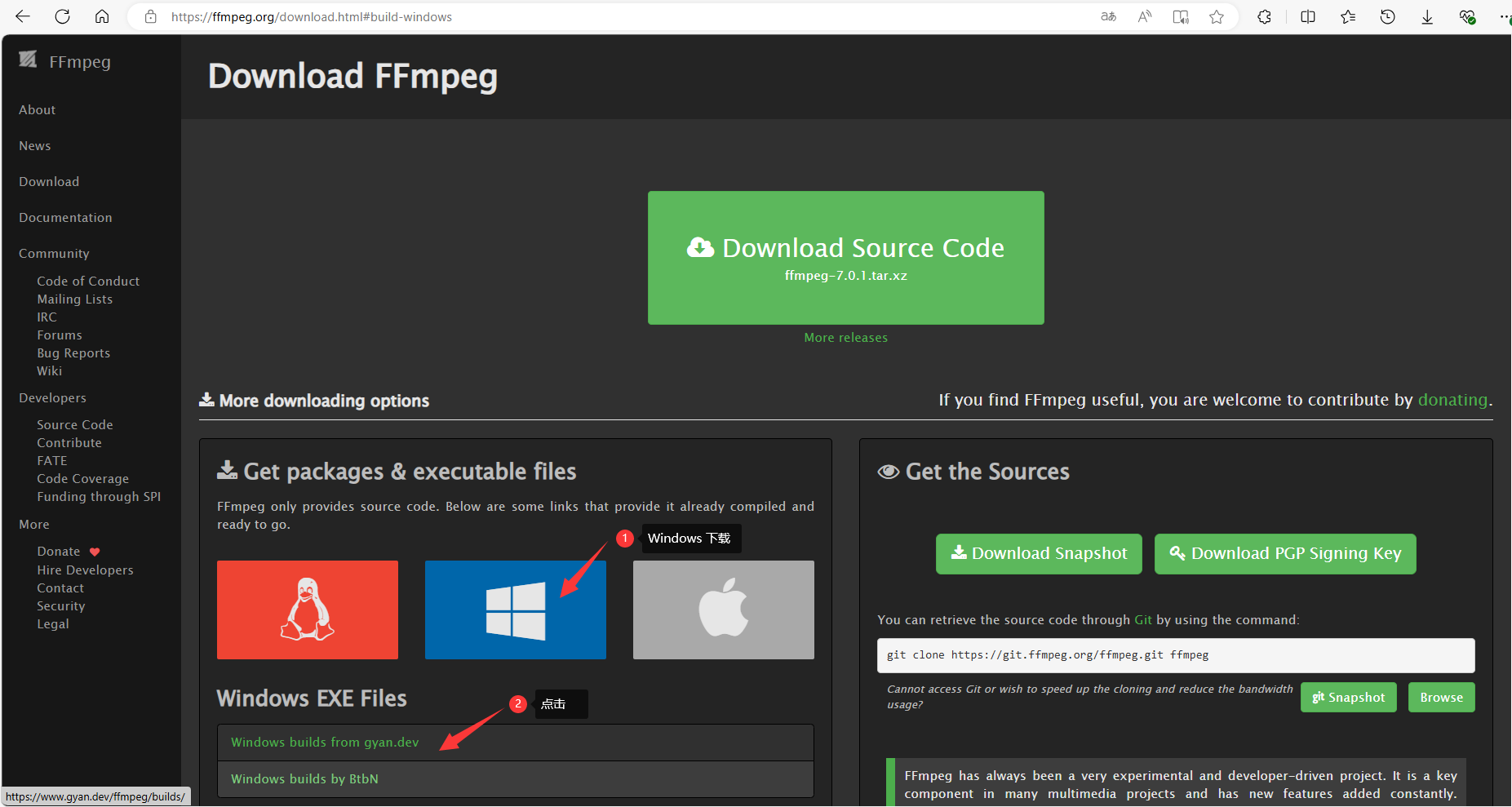Screen dimensions: 1512x807
Task: Open Code of Conduct link
Action: 88,282
